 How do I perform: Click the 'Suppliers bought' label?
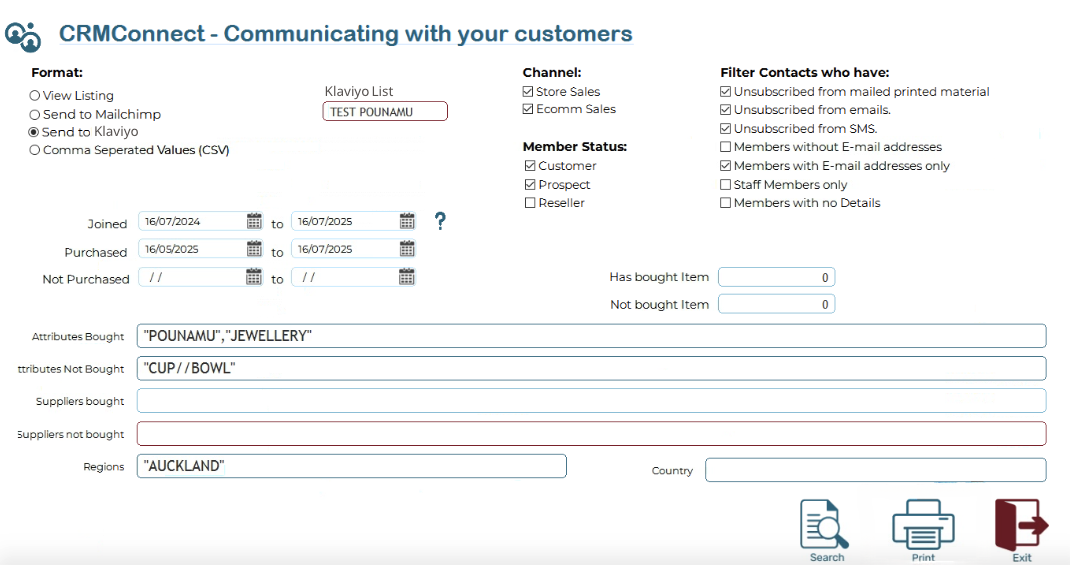(x=80, y=401)
